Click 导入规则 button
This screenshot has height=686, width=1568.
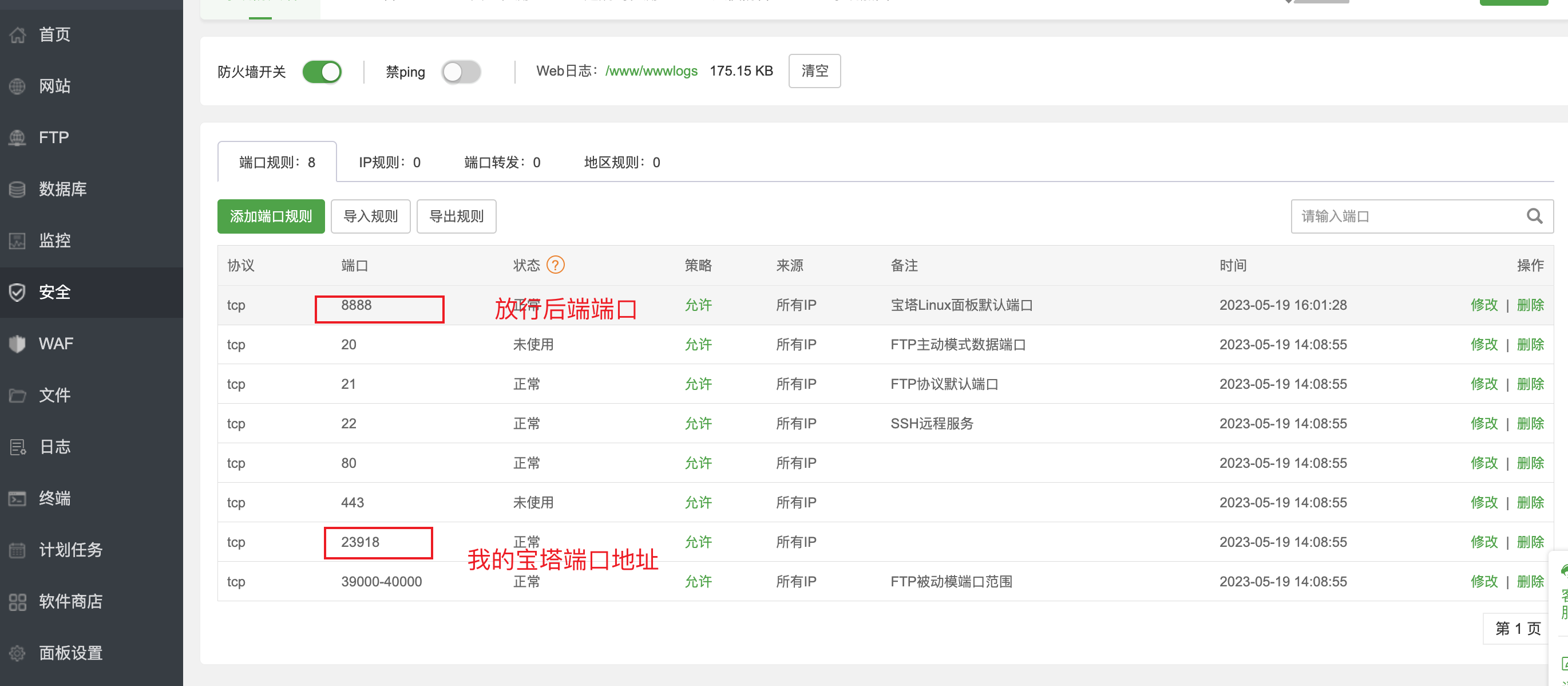click(371, 216)
